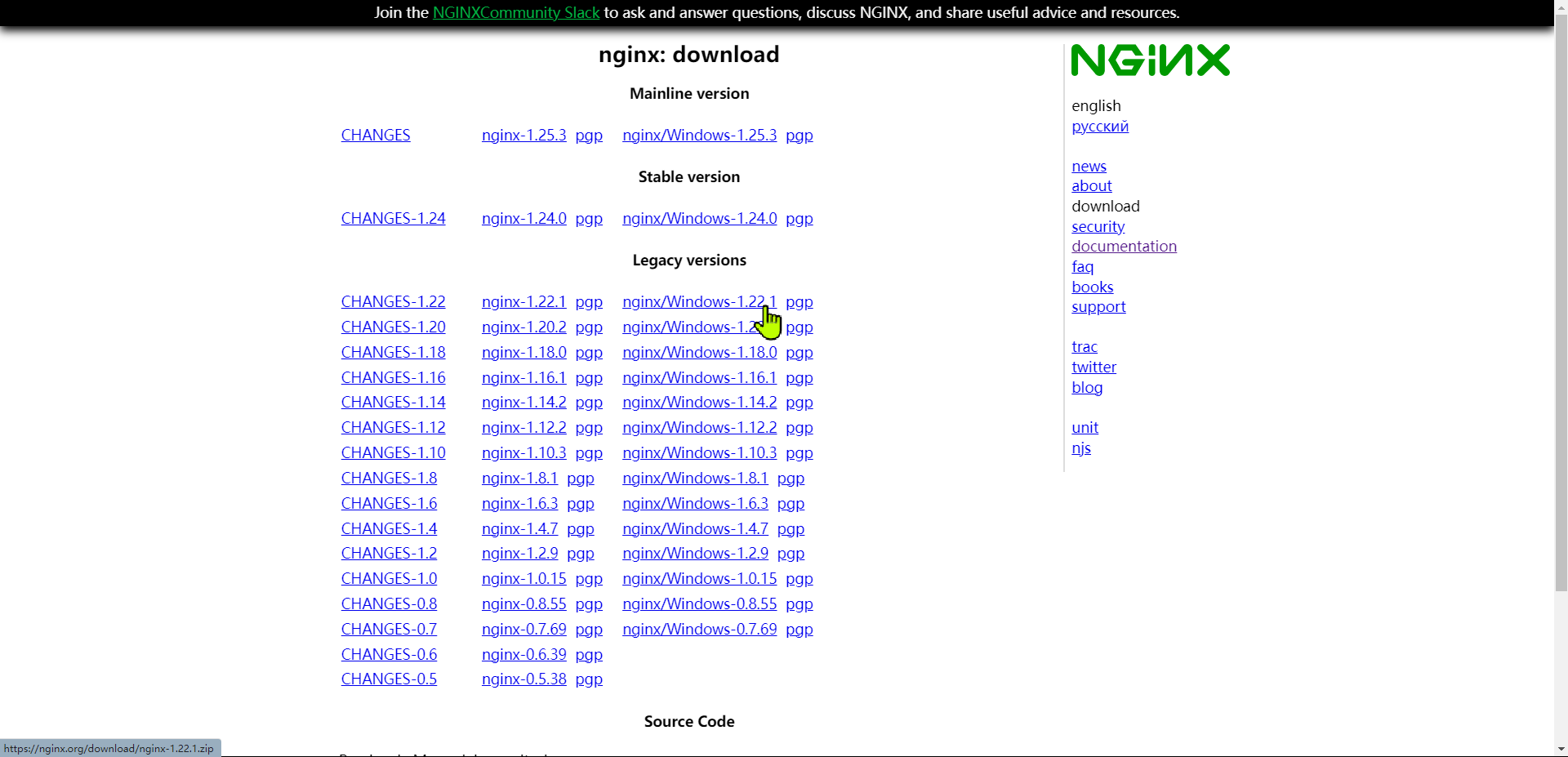This screenshot has width=1568, height=757.
Task: Download nginx-0.7.69 source
Action: 524,630
